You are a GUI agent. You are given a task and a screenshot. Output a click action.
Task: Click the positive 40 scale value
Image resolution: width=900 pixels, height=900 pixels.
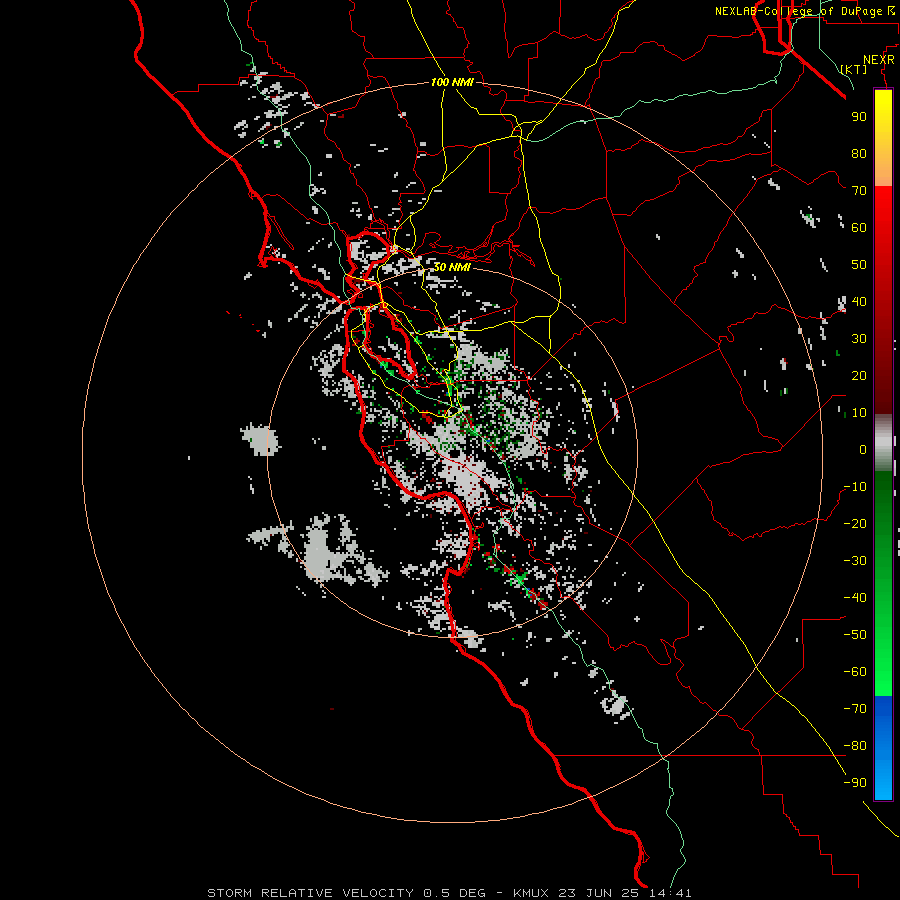tap(859, 302)
